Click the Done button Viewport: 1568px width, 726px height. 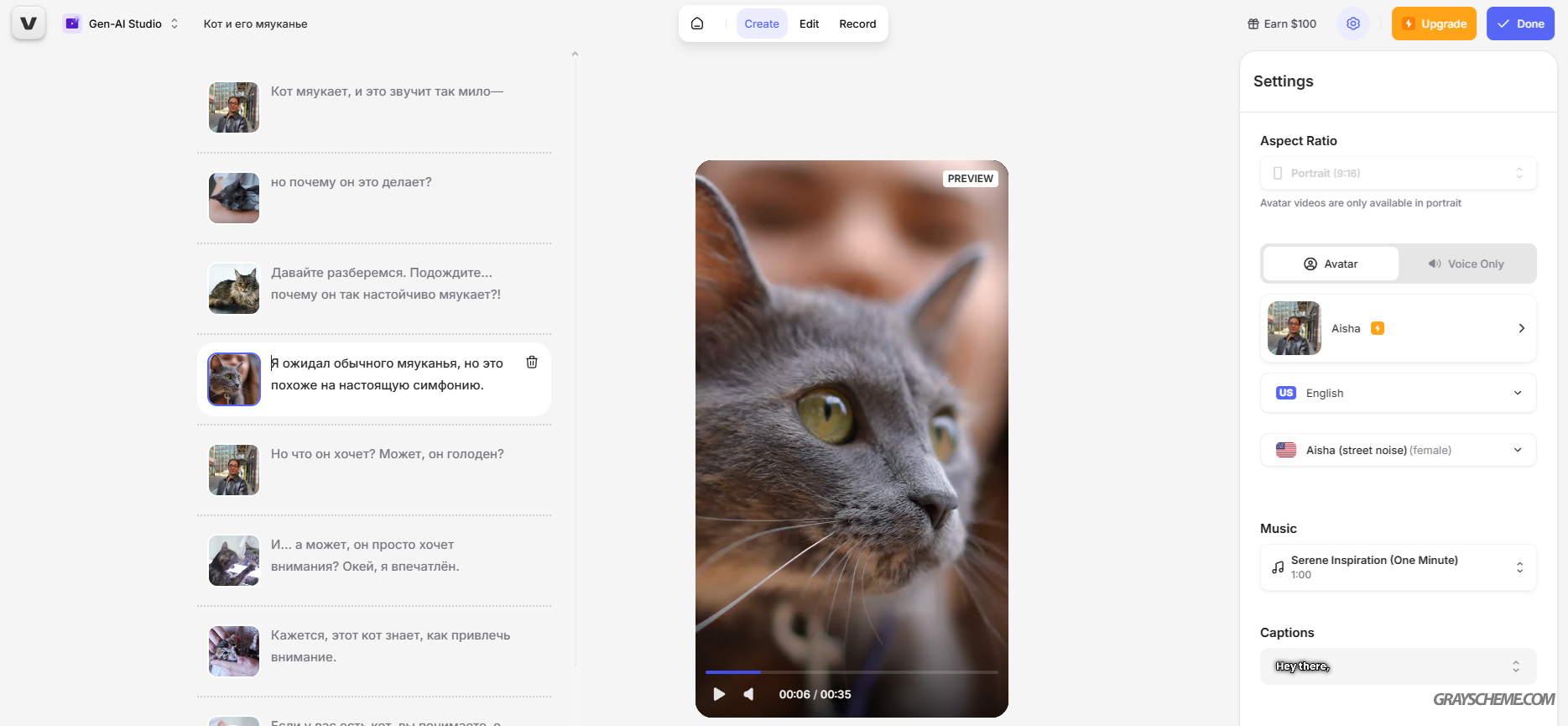[x=1520, y=24]
